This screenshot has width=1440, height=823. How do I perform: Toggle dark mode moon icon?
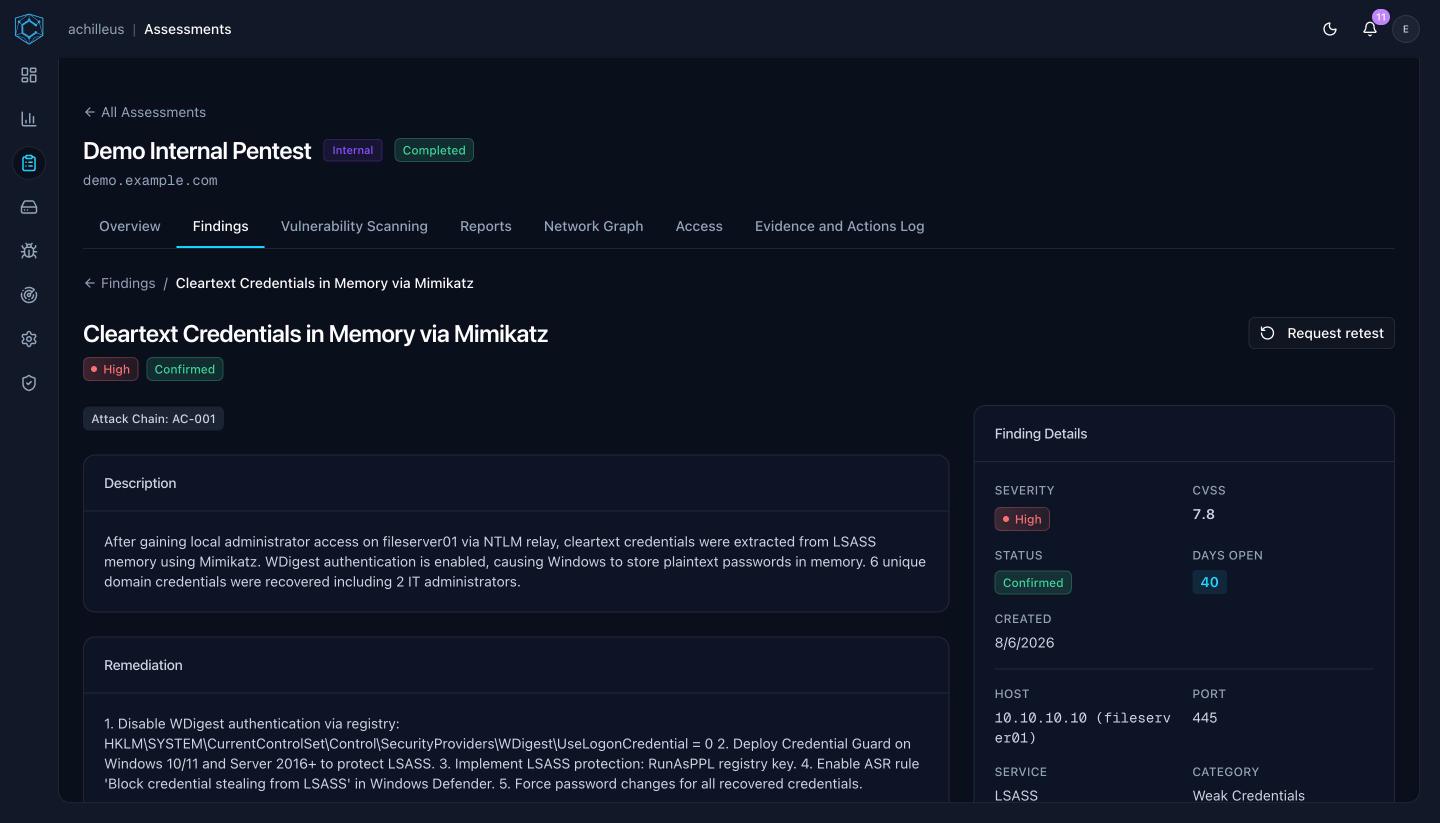(1330, 29)
